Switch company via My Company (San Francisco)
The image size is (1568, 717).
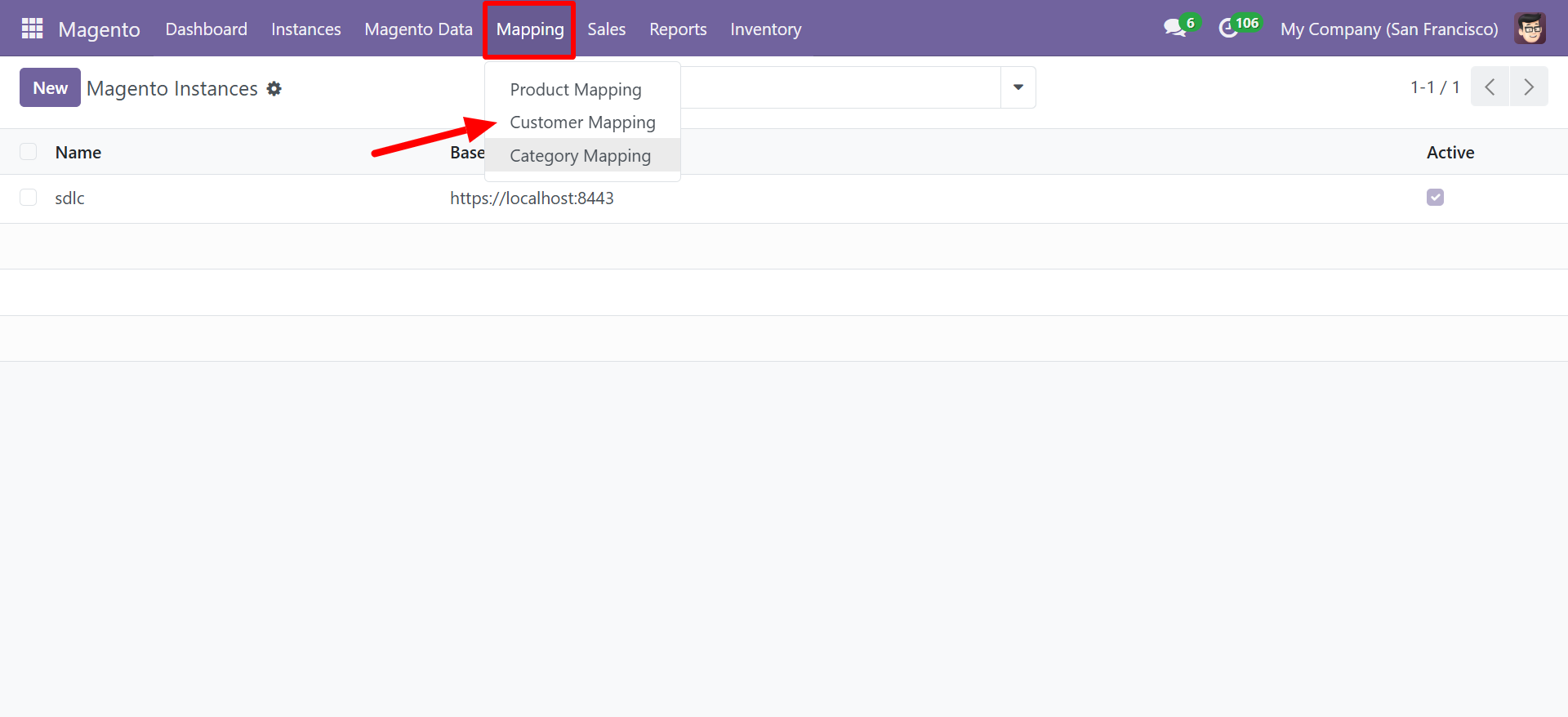tap(1388, 29)
